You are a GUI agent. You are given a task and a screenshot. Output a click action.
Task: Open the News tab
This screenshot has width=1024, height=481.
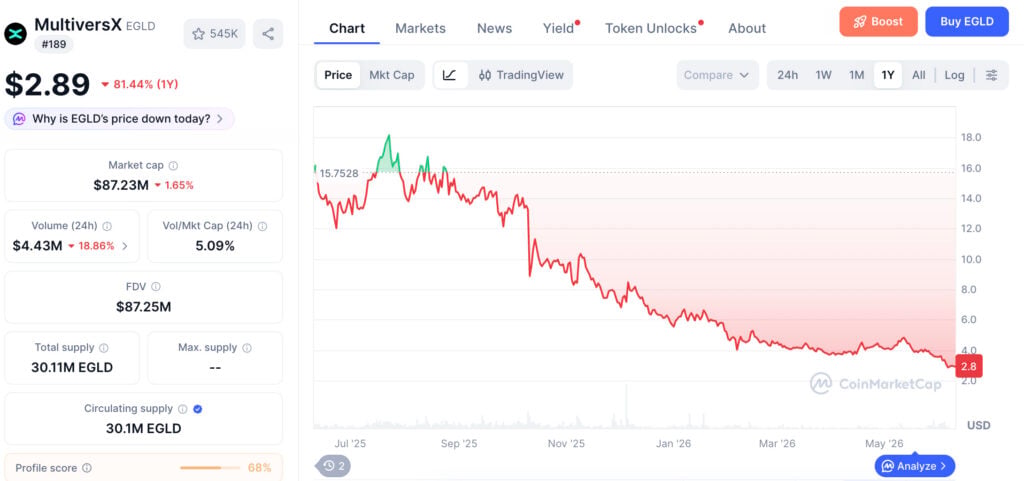(494, 29)
